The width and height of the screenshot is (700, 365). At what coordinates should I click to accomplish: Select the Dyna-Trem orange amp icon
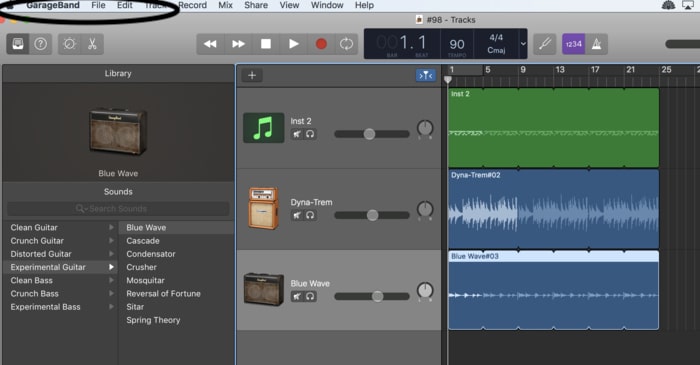(x=263, y=208)
